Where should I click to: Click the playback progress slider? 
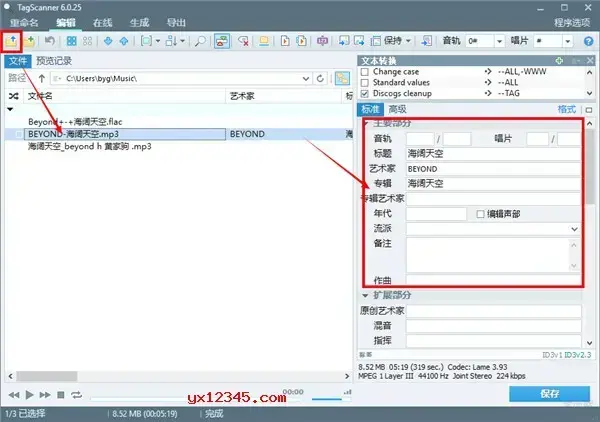197,398
